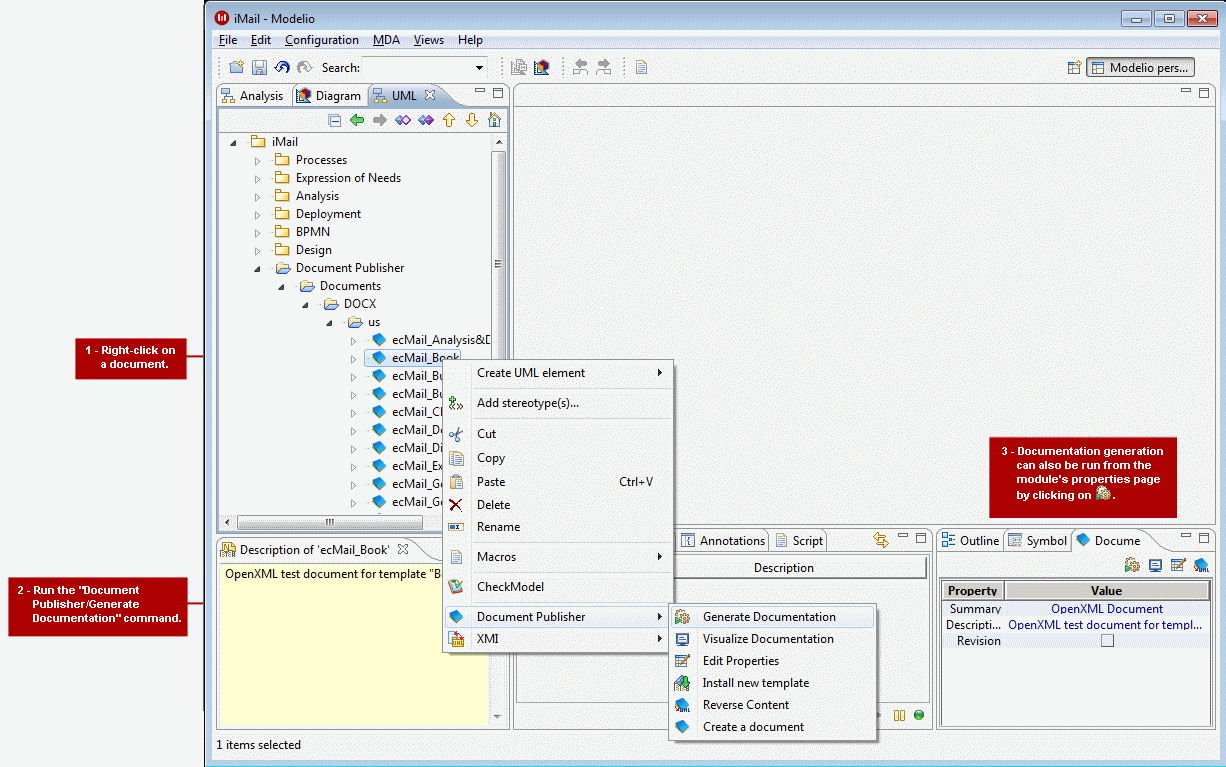1226x767 pixels.
Task: Click the green back arrow in UML navigator
Action: point(357,120)
